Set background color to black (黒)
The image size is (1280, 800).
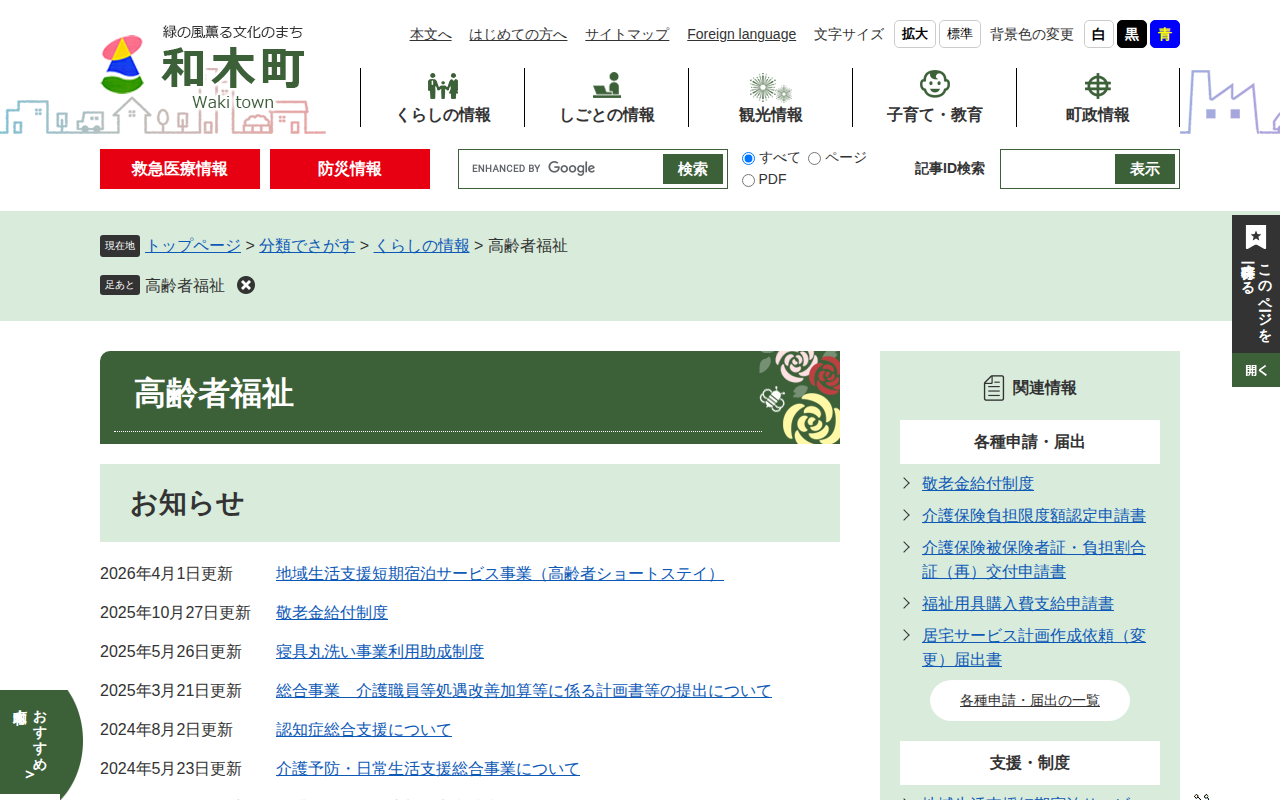click(1132, 34)
